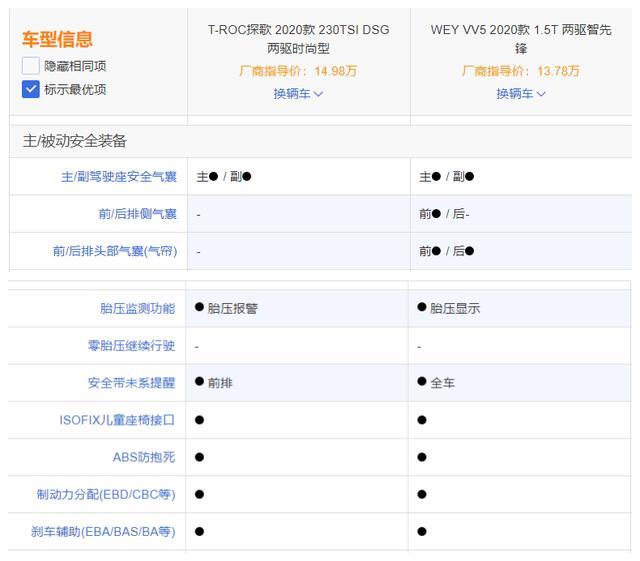Open ISOFIX儿童座椅接口 parameter link
640x561 pixels.
pyautogui.click(x=117, y=420)
